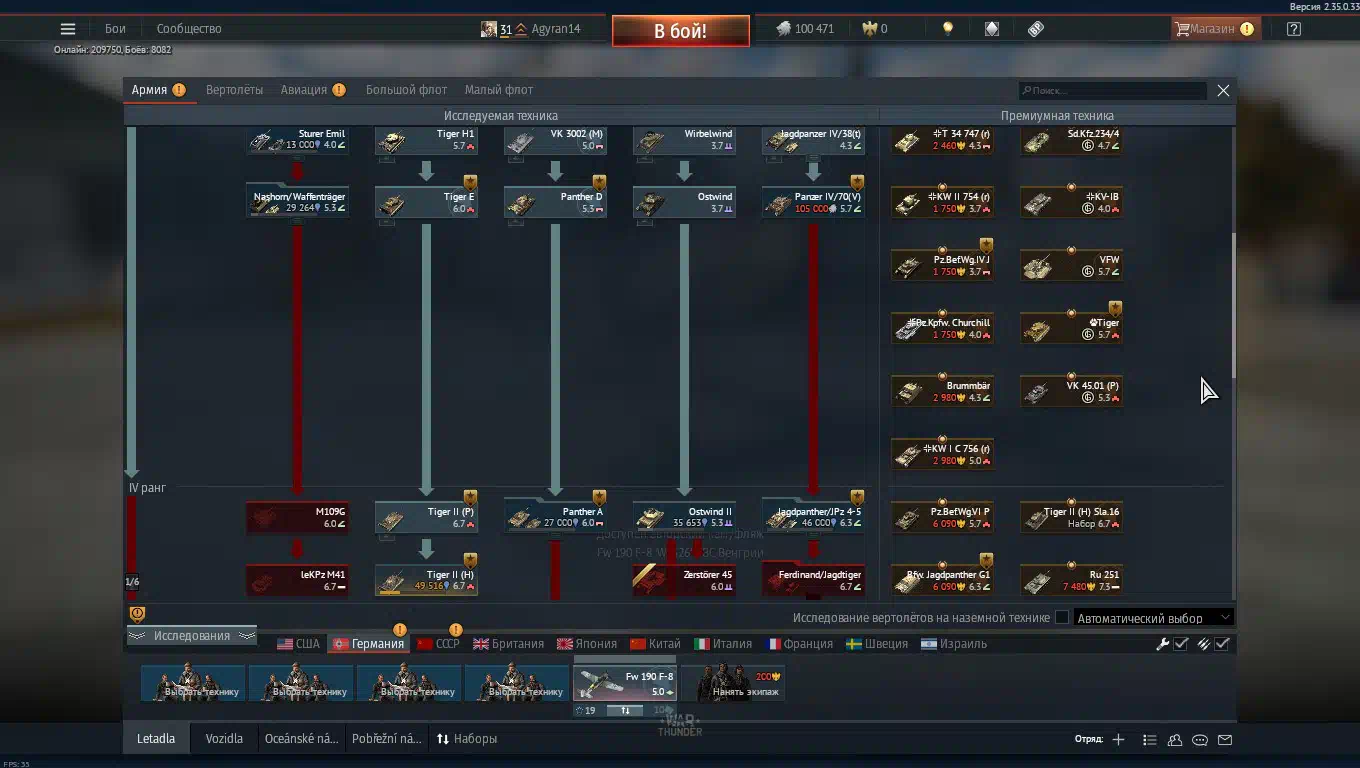The height and width of the screenshot is (768, 1360).
Task: Open the help question mark icon
Action: (x=1294, y=29)
